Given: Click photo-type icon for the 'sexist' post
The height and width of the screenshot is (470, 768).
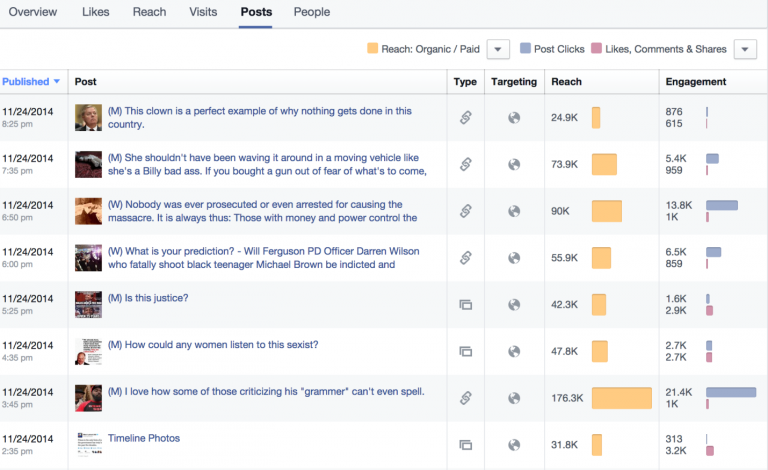Looking at the screenshot, I should [x=465, y=351].
